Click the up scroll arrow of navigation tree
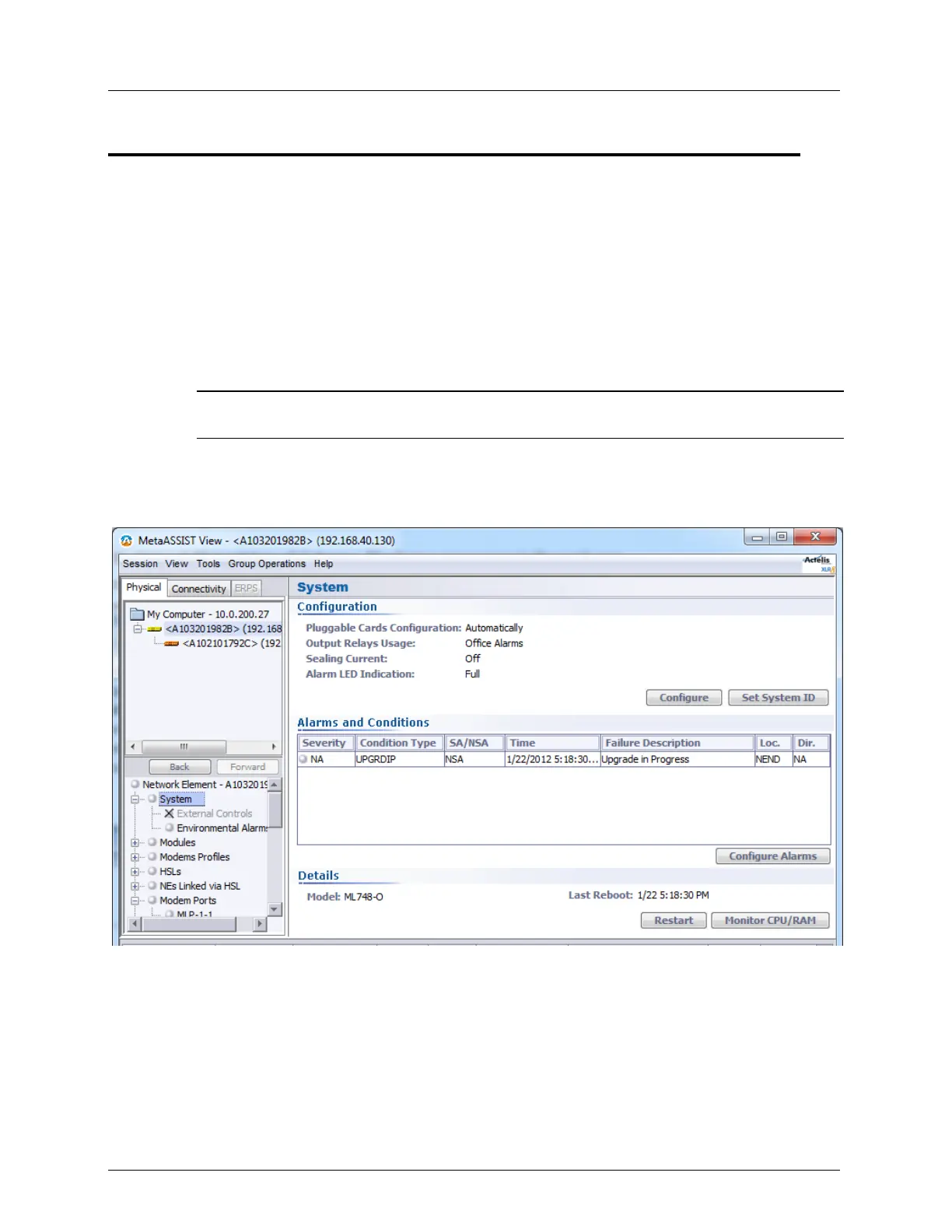 (x=275, y=785)
